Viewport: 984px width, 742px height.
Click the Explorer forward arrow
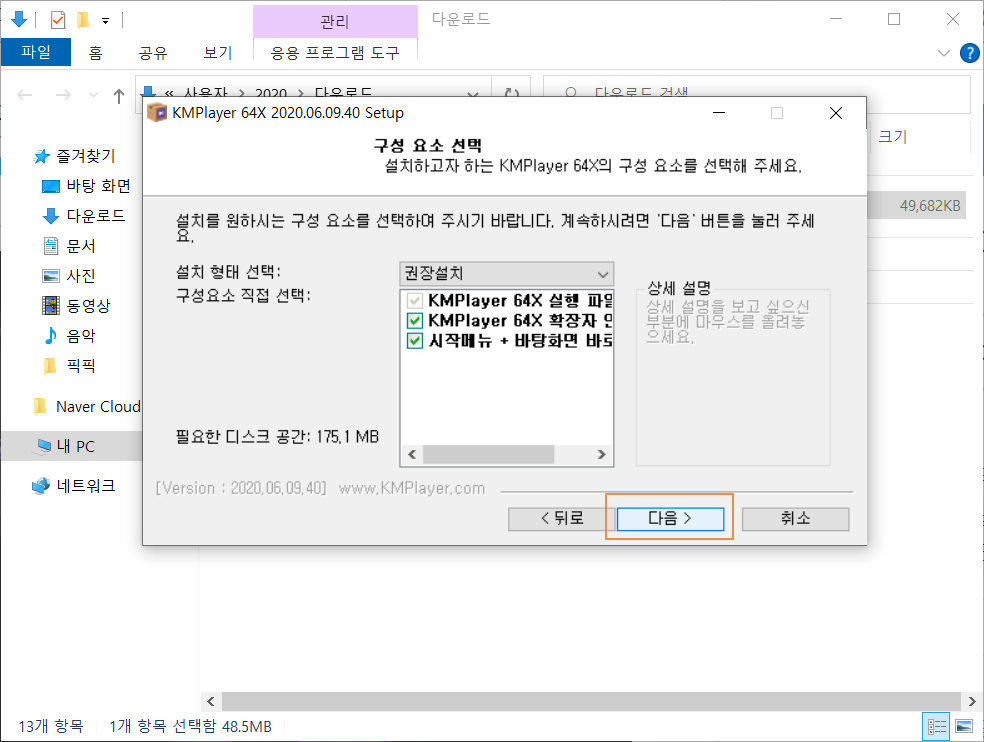point(63,95)
